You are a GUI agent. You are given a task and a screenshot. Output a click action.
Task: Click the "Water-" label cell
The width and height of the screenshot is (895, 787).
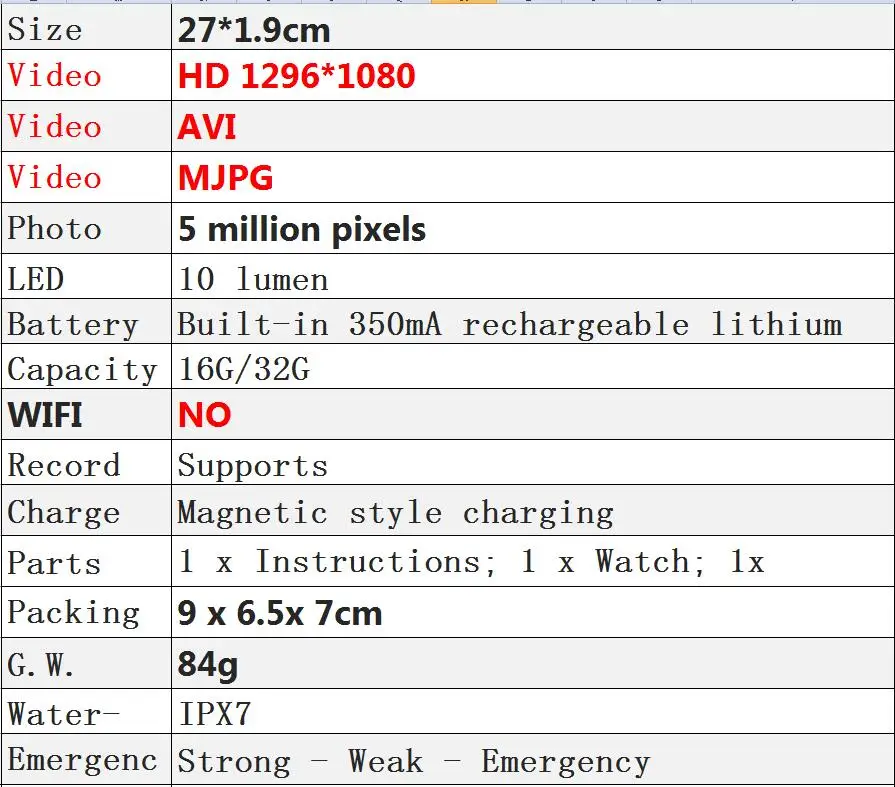click(86, 711)
